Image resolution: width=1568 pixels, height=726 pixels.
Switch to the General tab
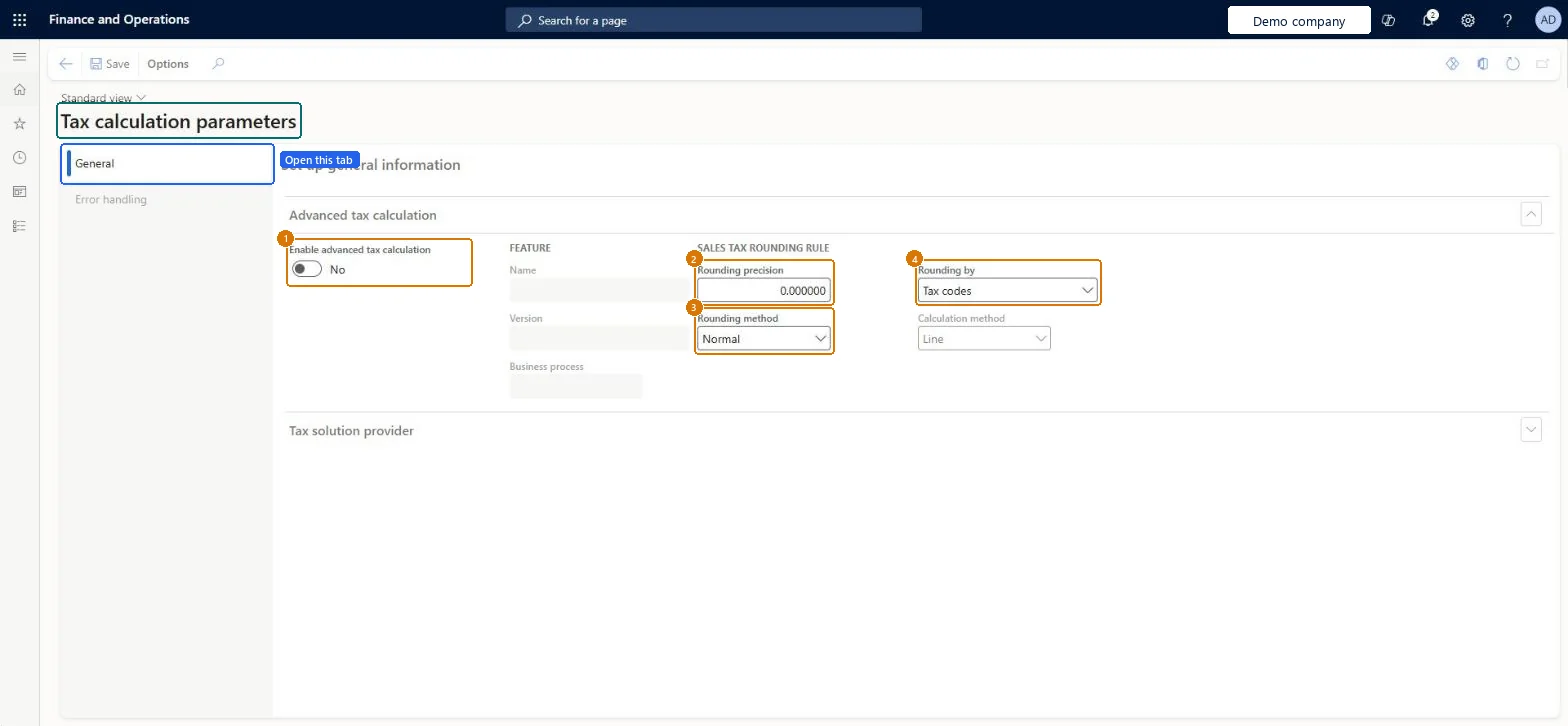point(168,164)
